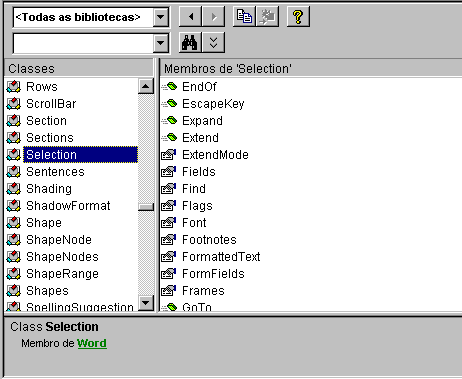Viewport: 462px width, 379px height.
Task: Click the Copy to Clipboard icon
Action: click(x=244, y=16)
